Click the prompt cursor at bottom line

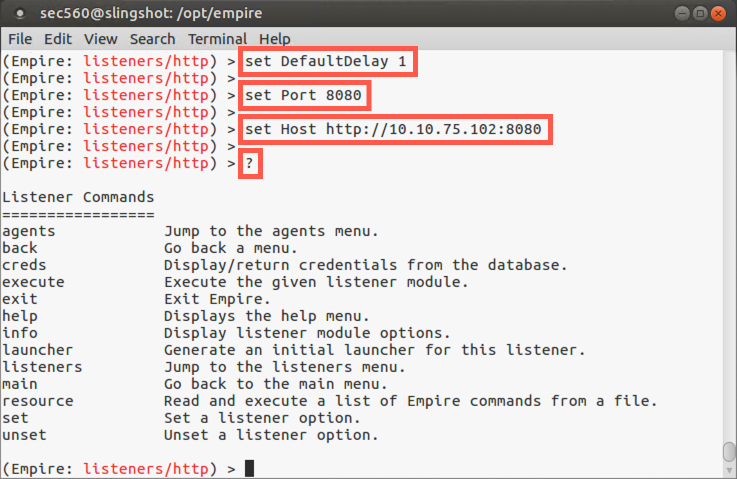tap(250, 469)
